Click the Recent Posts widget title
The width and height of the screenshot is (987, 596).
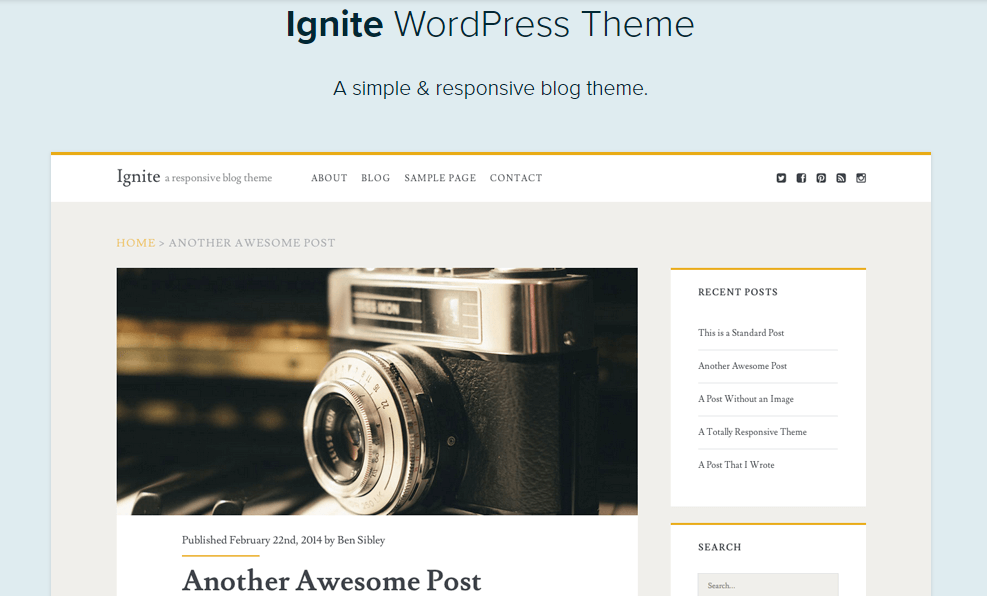tap(738, 292)
